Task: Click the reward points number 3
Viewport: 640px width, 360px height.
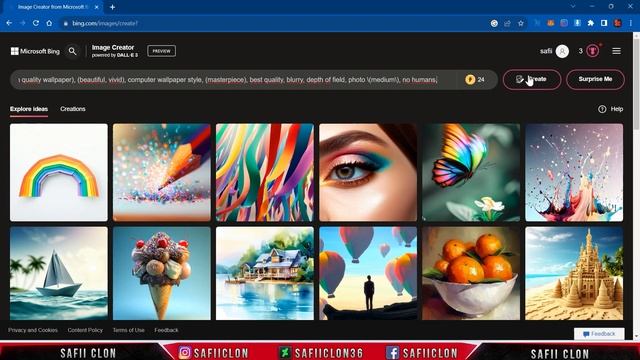Action: [x=580, y=51]
